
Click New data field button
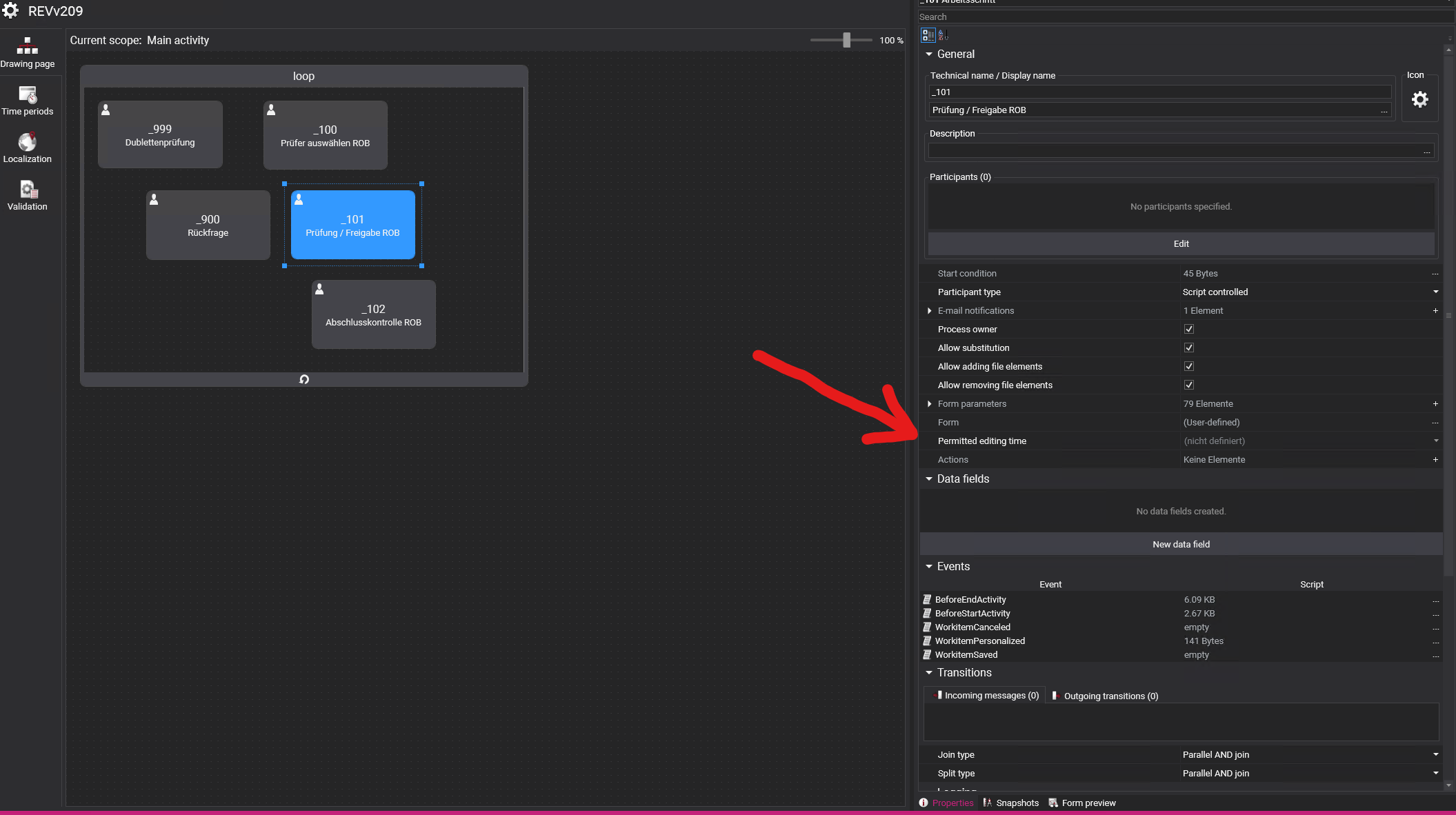(1181, 544)
